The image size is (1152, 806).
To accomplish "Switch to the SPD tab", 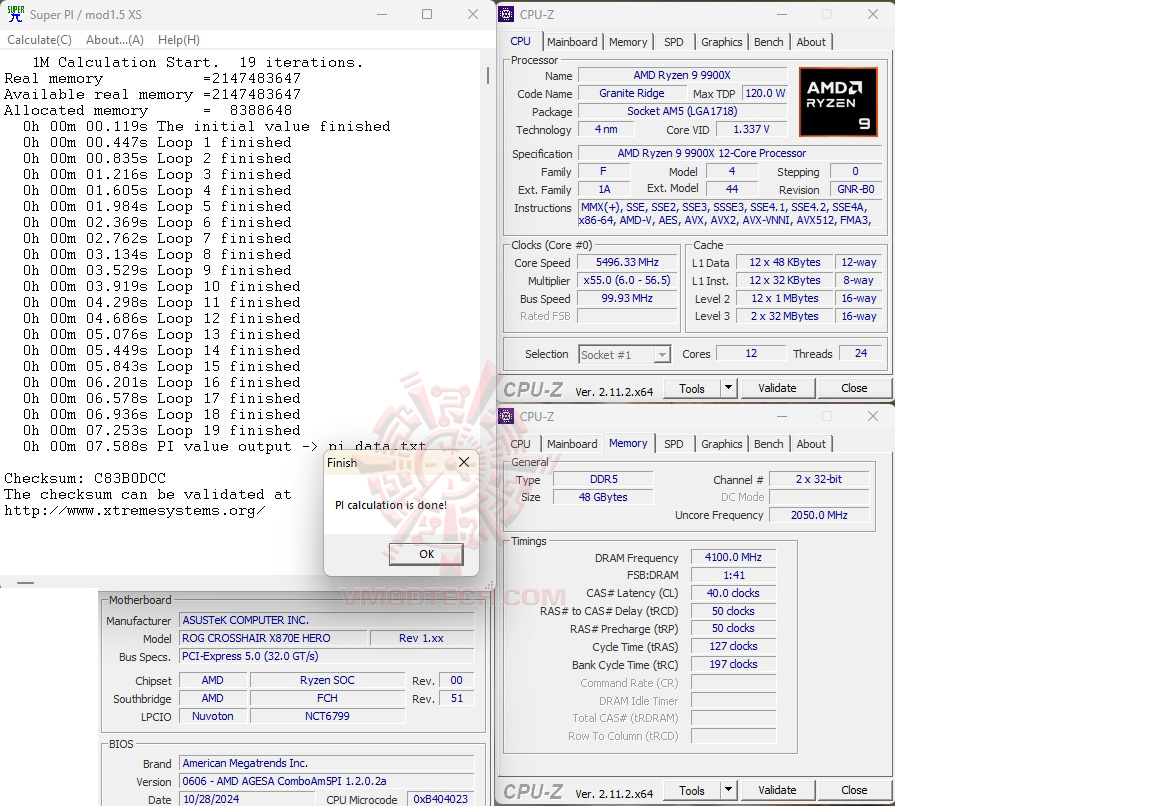I will click(674, 42).
